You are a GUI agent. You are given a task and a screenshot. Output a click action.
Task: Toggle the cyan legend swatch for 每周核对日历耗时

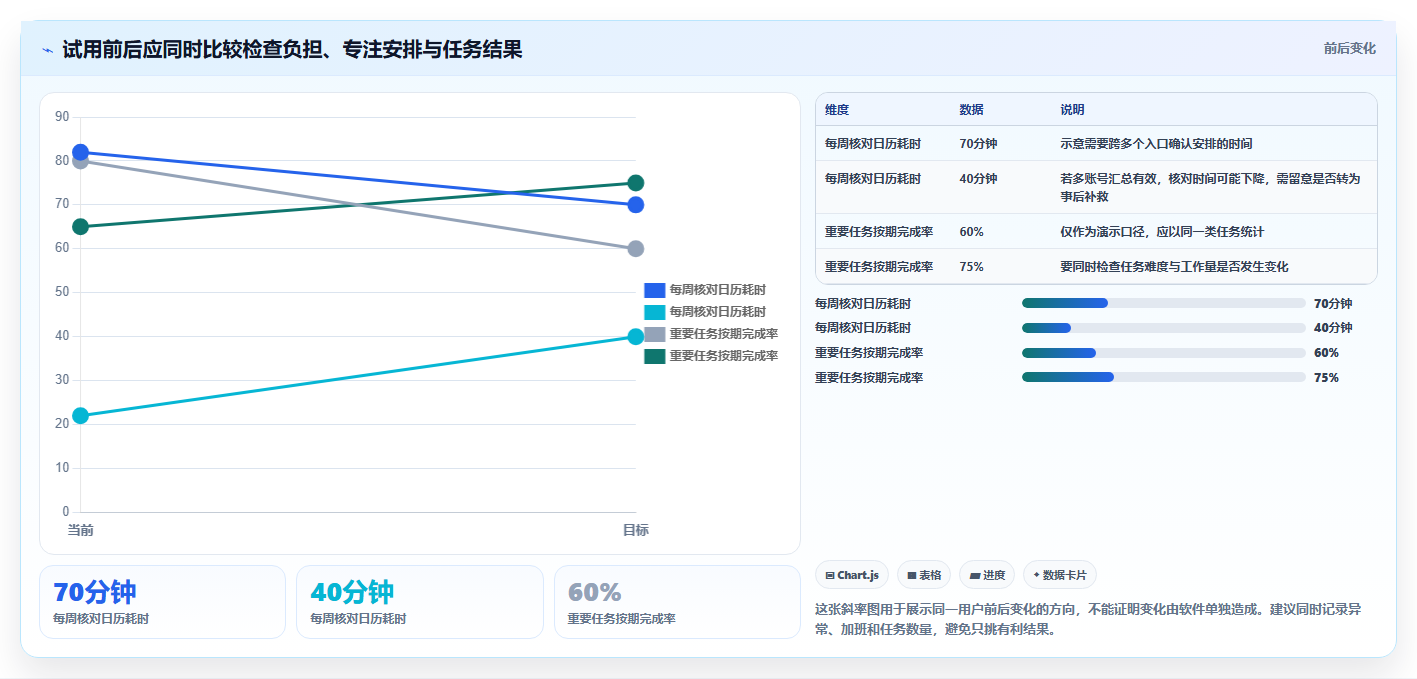(654, 312)
